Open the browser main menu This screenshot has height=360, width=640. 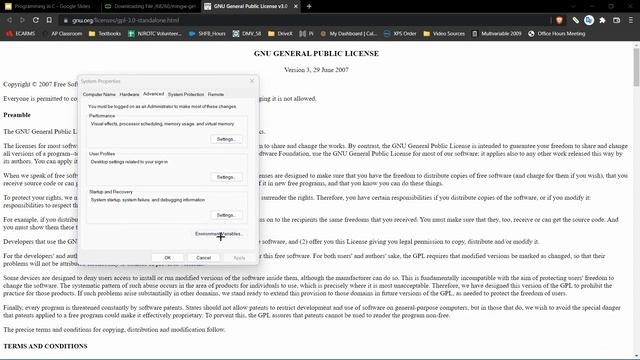[631, 20]
